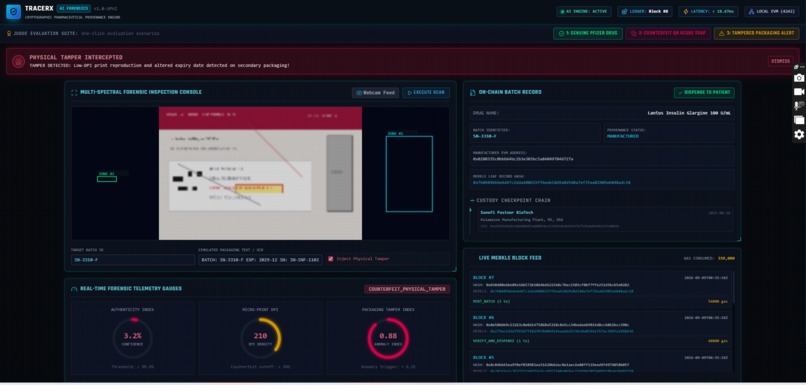Click the Lantus Insulin Glargine drug name
The height and width of the screenshot is (385, 806).
689,113
